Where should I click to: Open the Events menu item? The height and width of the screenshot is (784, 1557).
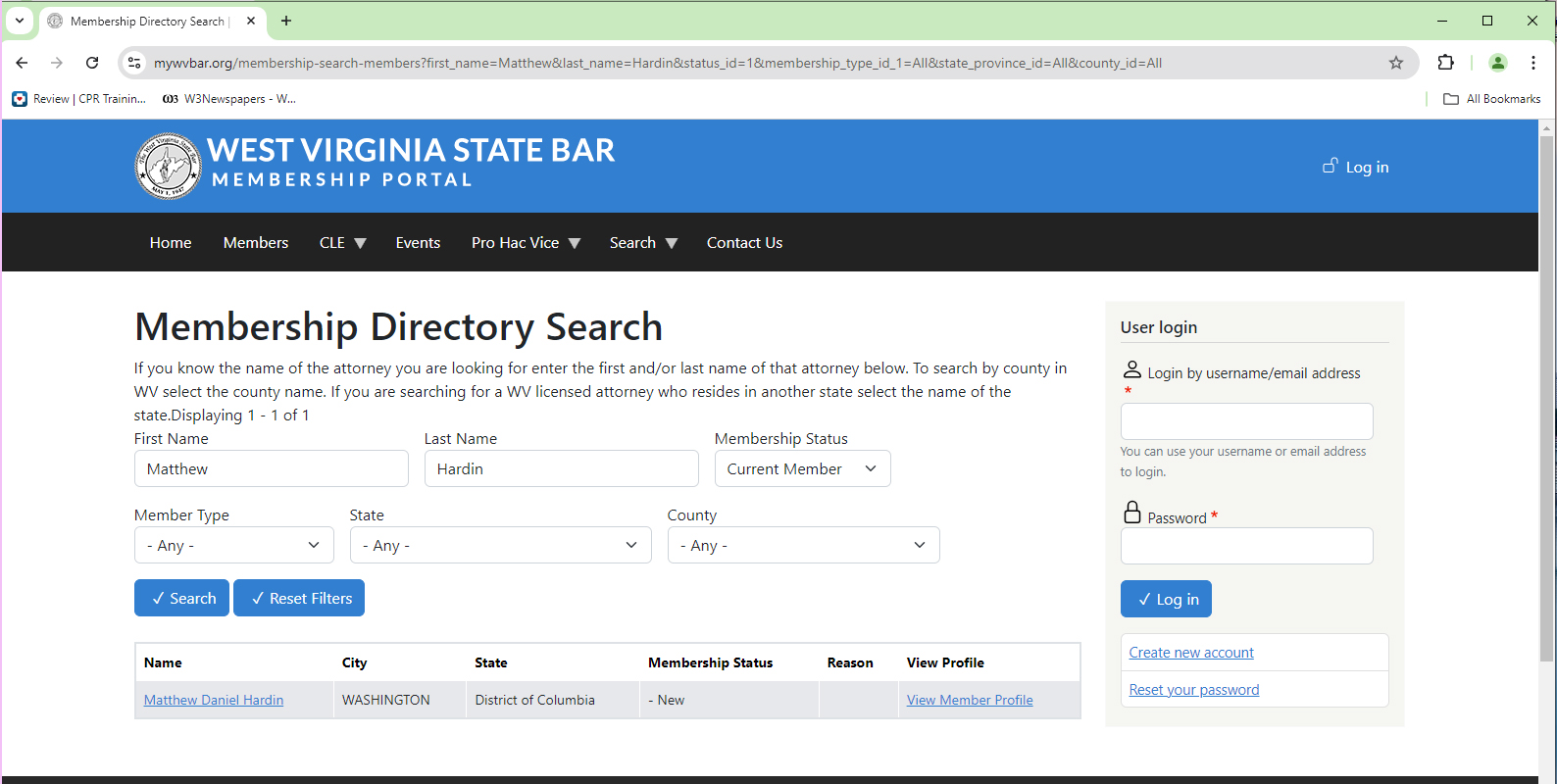click(x=418, y=243)
